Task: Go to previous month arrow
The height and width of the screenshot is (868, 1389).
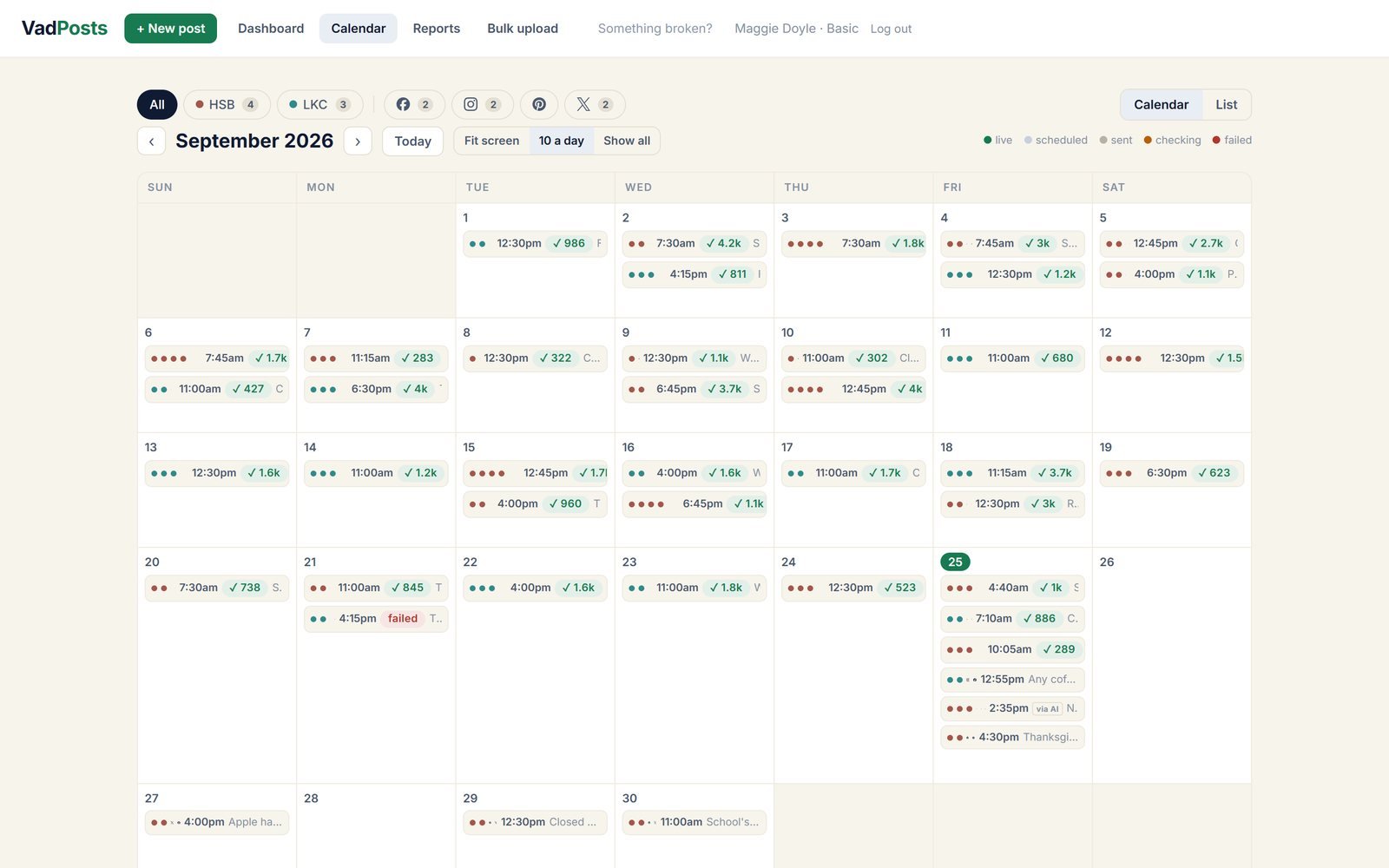Action: tap(151, 141)
